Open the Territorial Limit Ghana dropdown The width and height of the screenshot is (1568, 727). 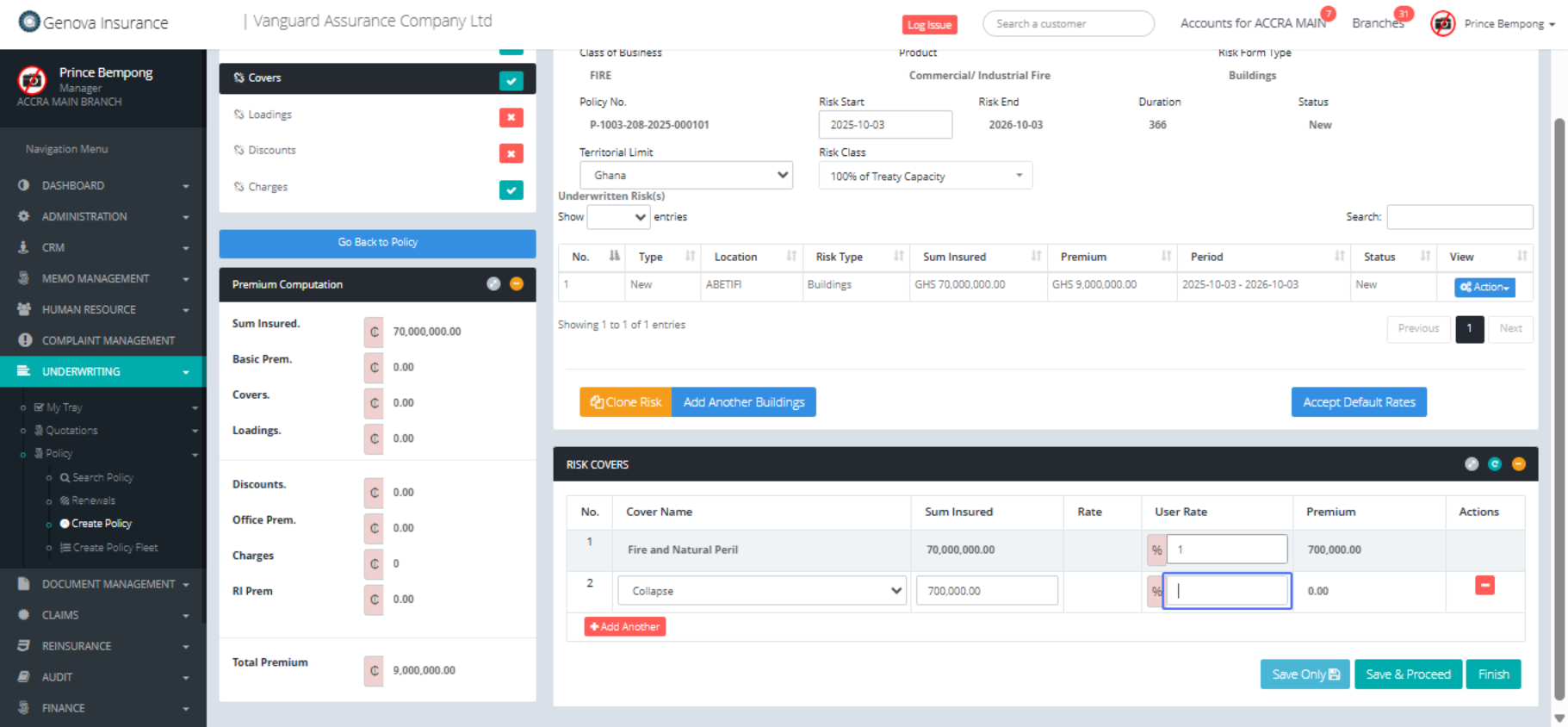click(685, 176)
